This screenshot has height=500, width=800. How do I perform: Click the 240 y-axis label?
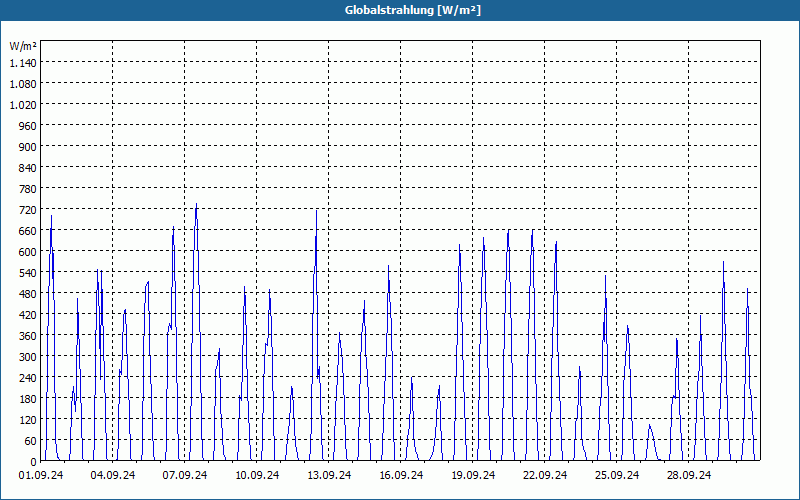click(x=28, y=378)
